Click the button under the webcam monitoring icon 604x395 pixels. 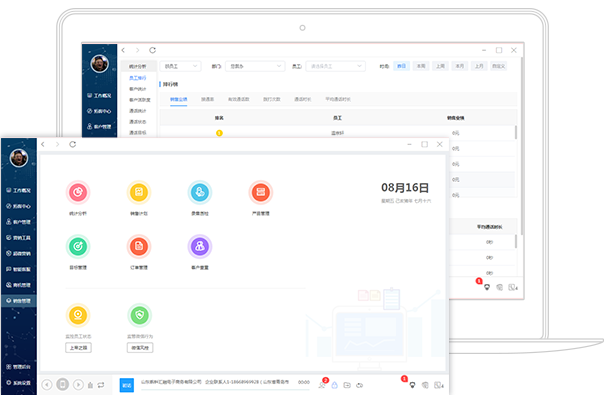click(78, 348)
